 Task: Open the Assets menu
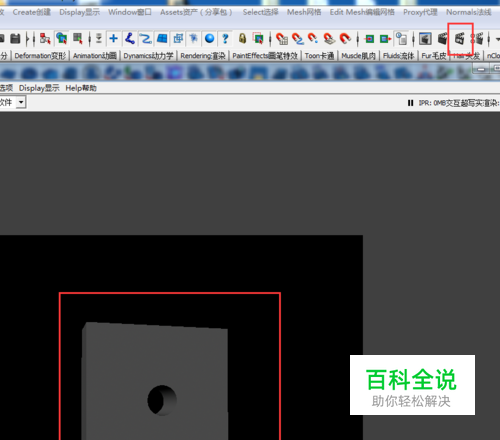pos(196,12)
